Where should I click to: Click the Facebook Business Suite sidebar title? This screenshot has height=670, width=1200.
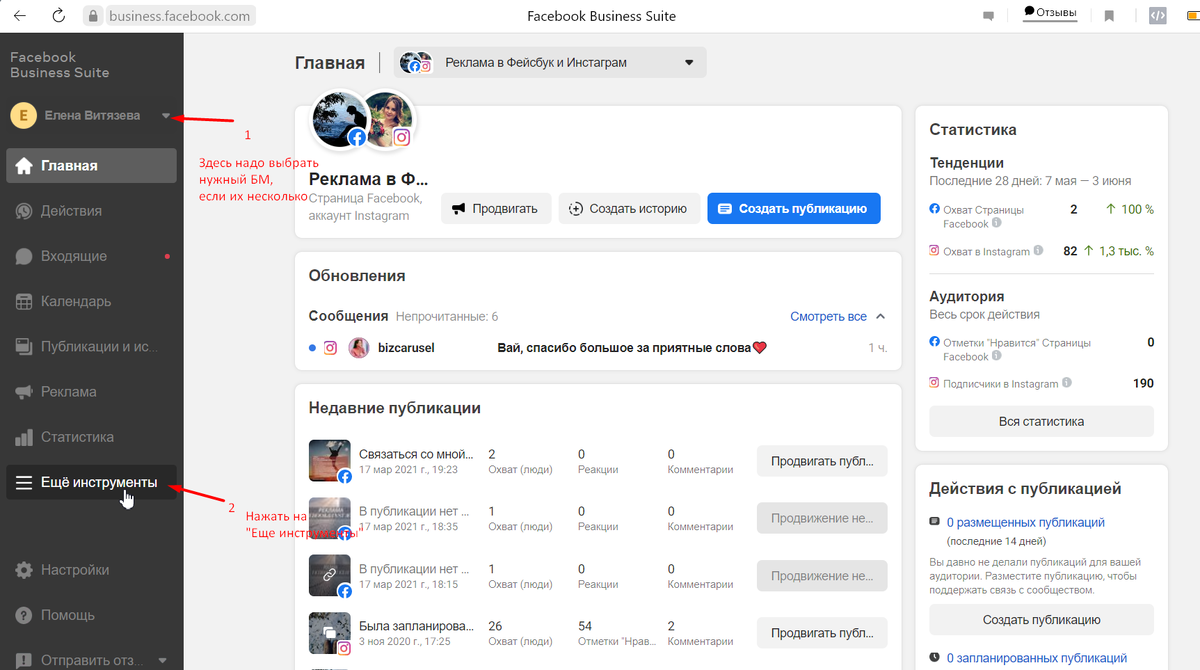[60, 65]
